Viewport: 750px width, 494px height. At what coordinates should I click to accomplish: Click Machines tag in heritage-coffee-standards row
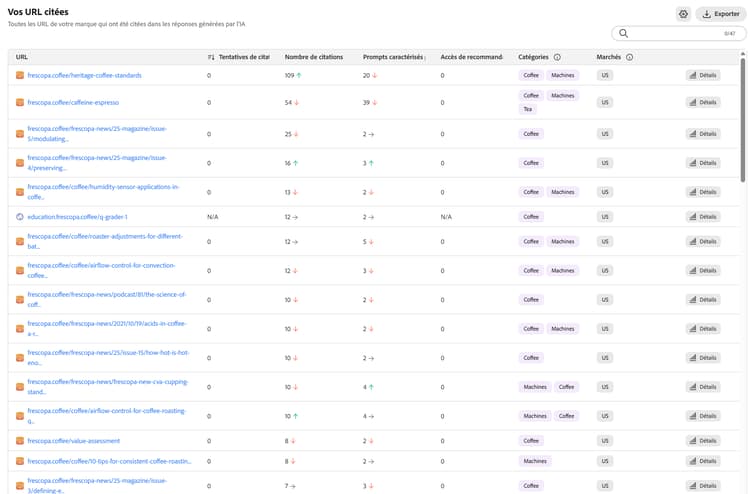[x=562, y=75]
